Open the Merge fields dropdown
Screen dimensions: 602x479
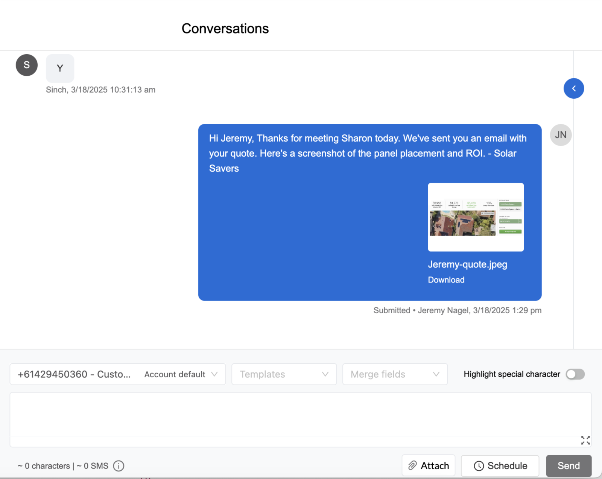(394, 374)
